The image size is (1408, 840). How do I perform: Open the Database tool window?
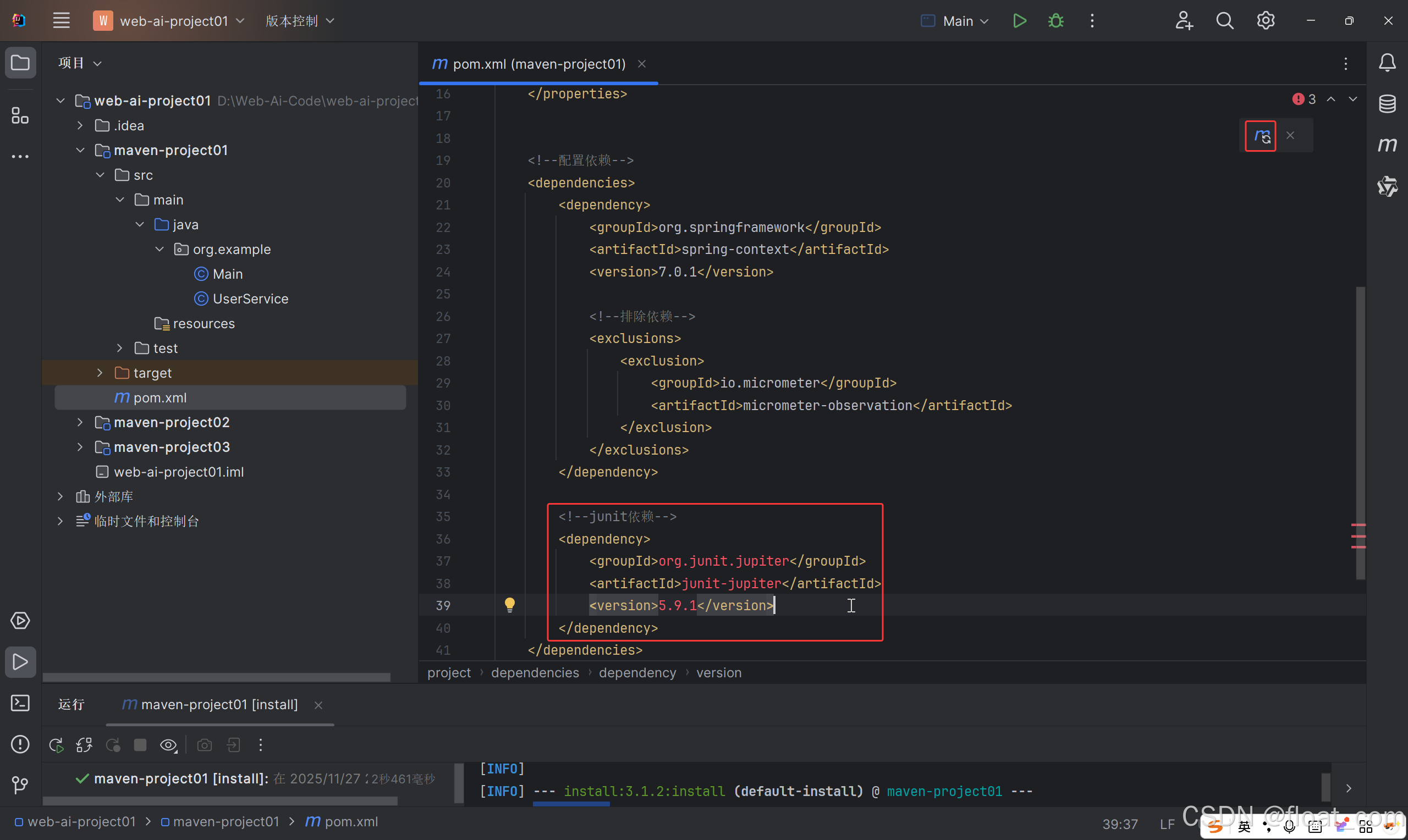[1387, 103]
